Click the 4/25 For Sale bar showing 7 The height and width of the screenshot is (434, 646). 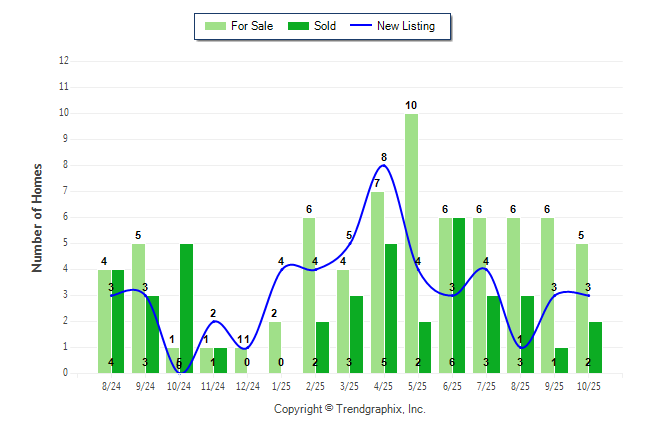(x=377, y=282)
